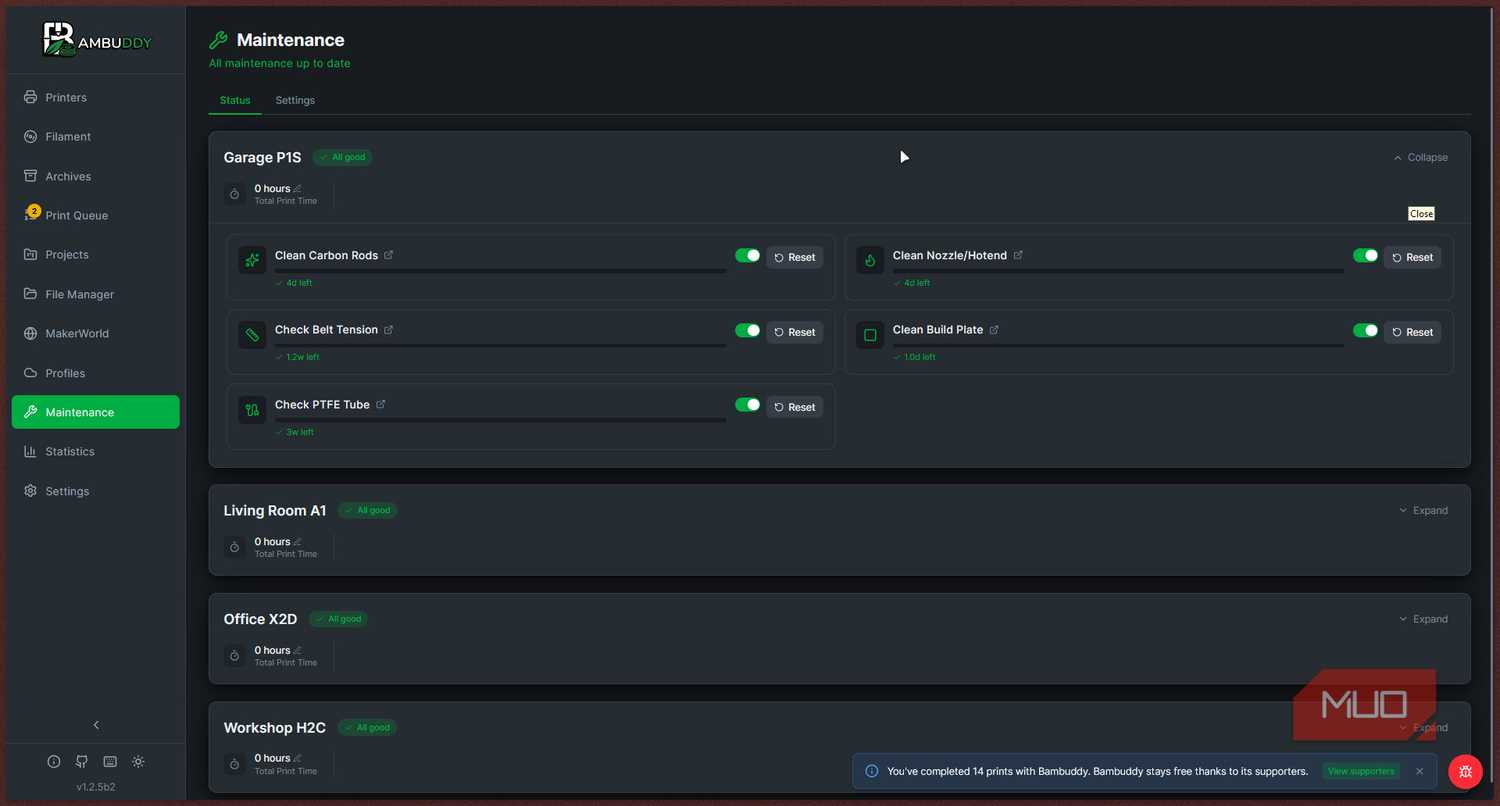Disable the Check Belt Tension toggle
1500x806 pixels.
748,331
